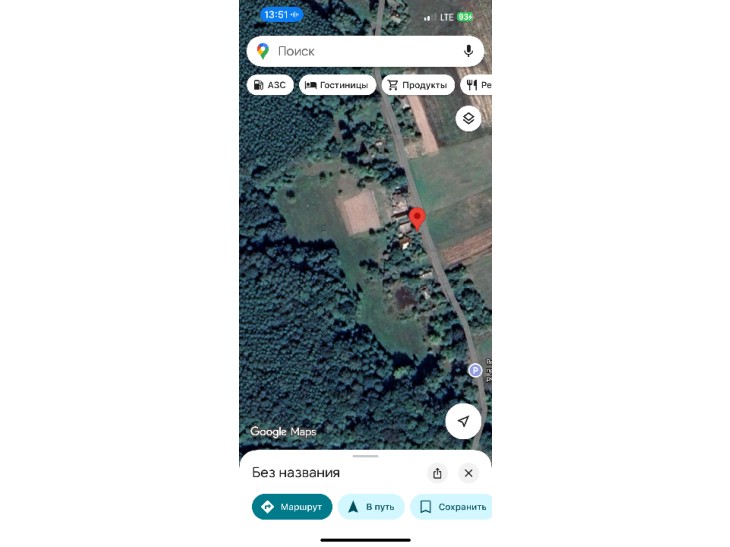Tap the 13:51 status bar time pill
Viewport: 730px width, 547px height.
281,14
